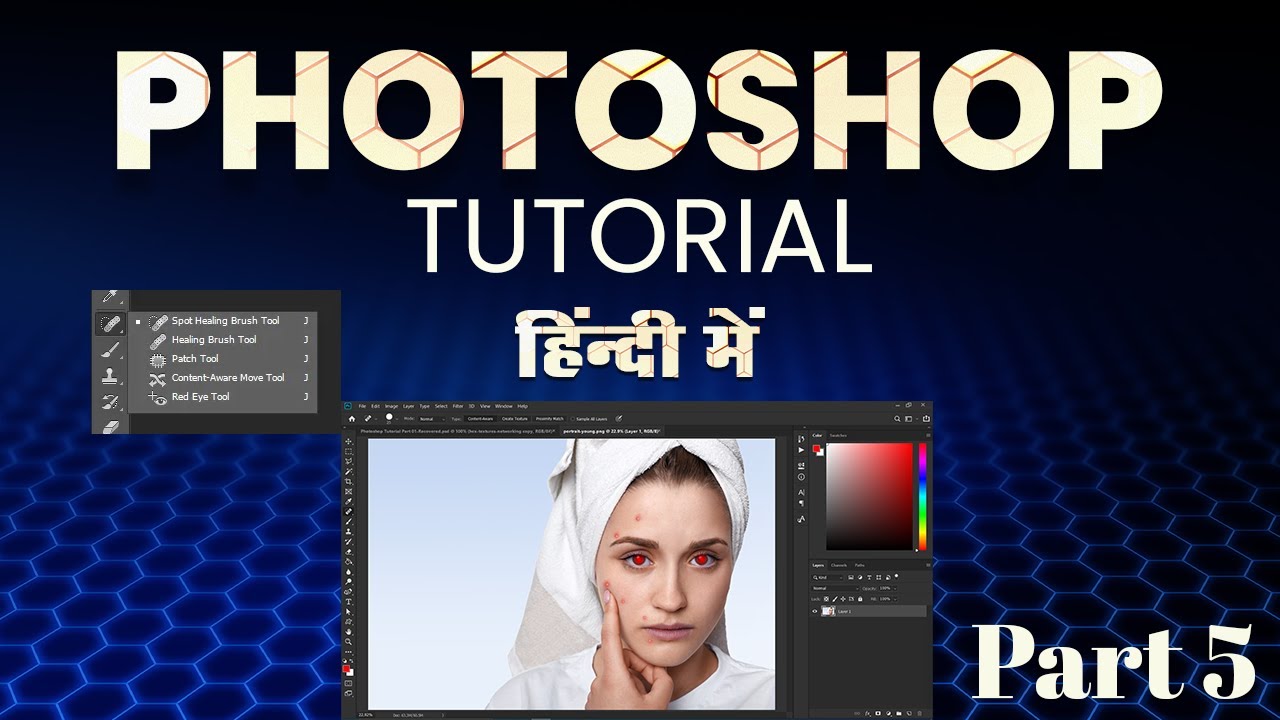Toggle pixel layer filter icon
The width and height of the screenshot is (1280, 720).
851,577
